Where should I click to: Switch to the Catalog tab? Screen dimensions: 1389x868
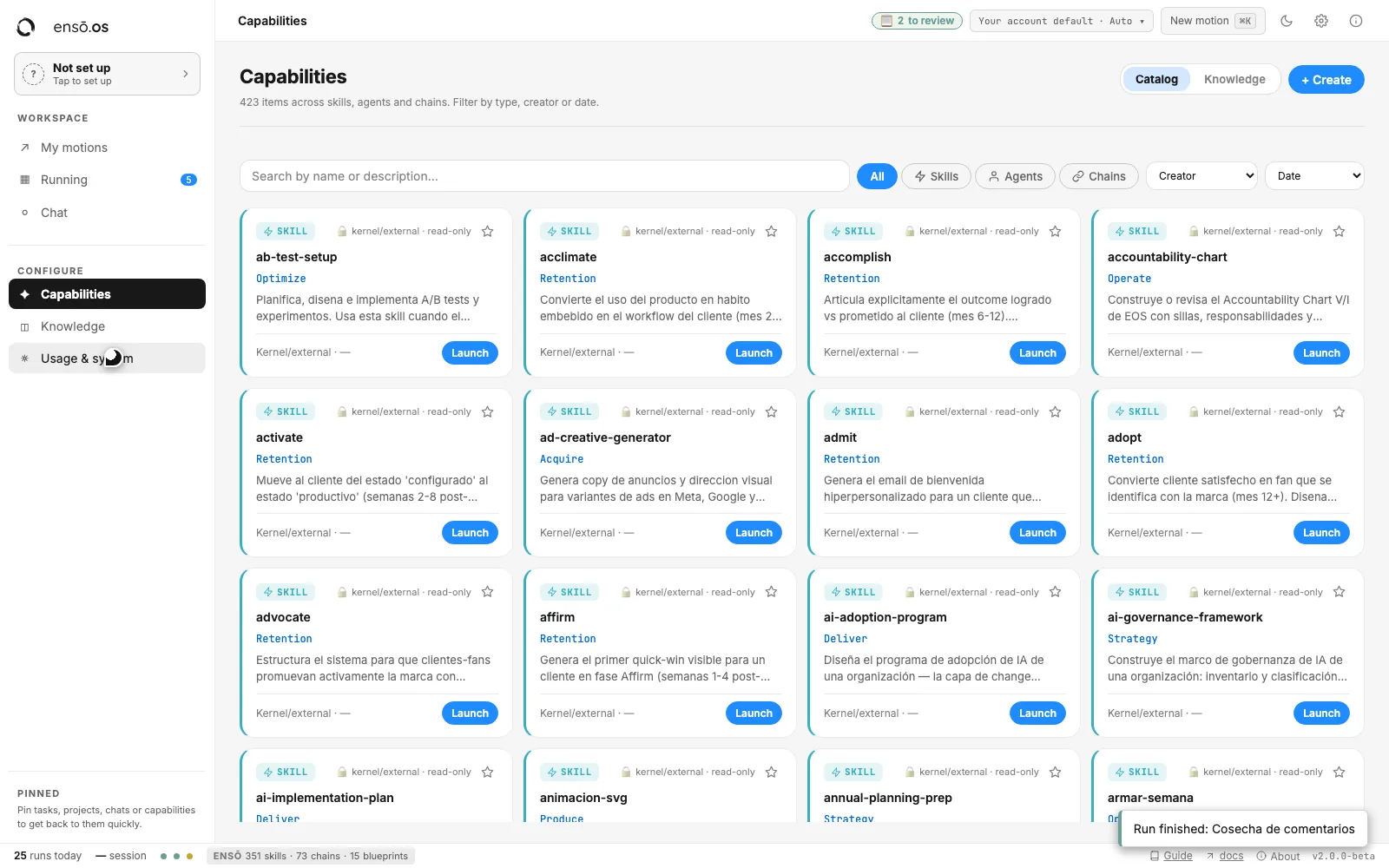pos(1156,79)
